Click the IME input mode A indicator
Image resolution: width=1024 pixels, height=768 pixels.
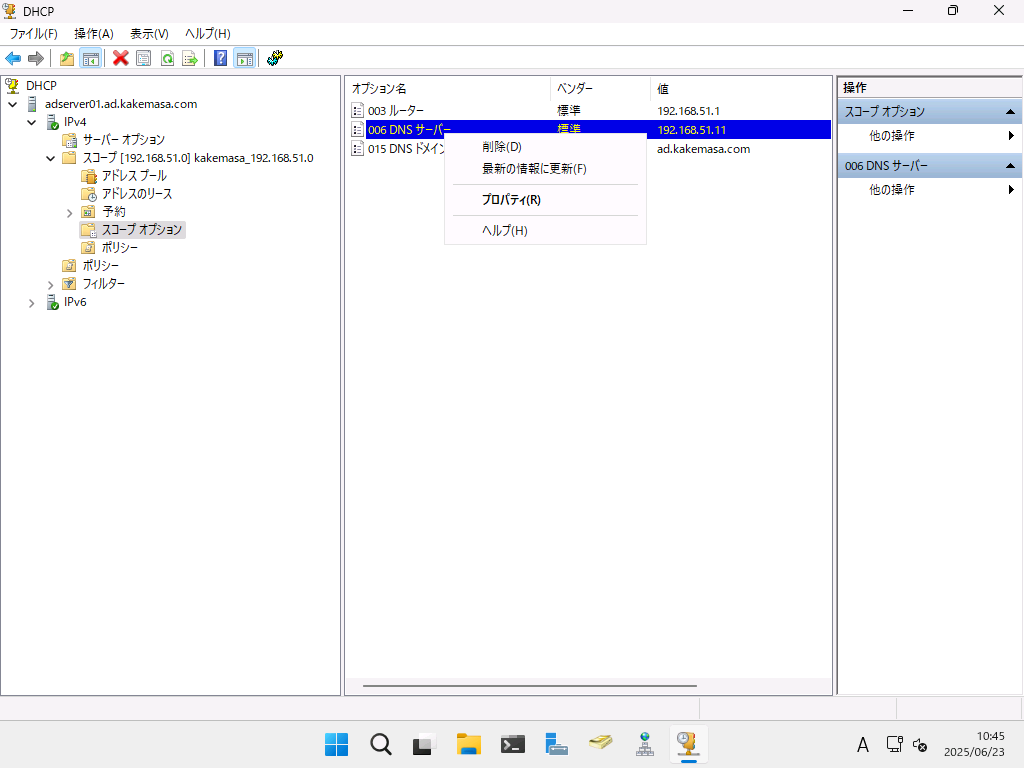863,744
